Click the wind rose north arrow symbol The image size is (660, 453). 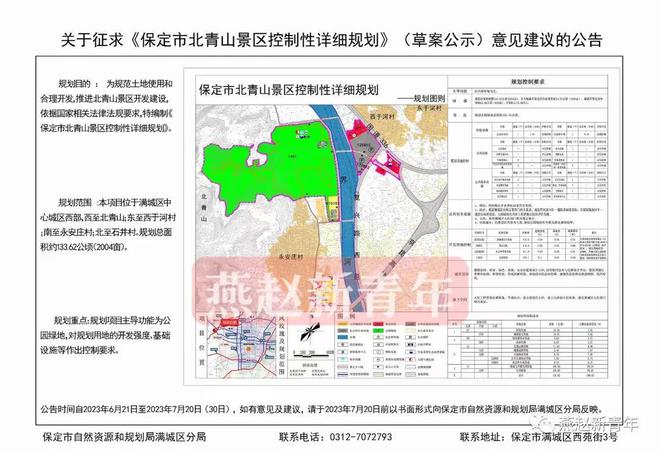click(x=309, y=330)
